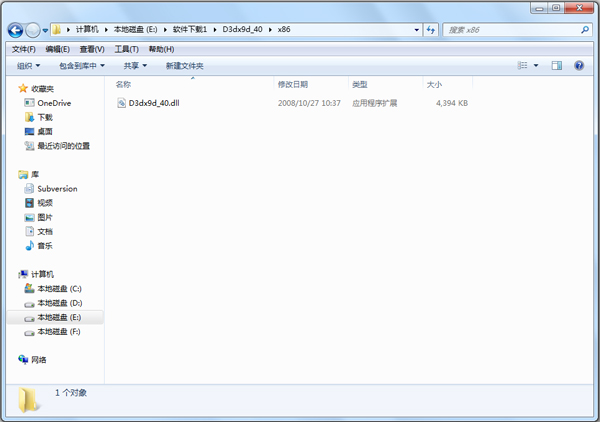Click the help question mark icon
Viewport: 600px width, 422px height.
coord(581,66)
